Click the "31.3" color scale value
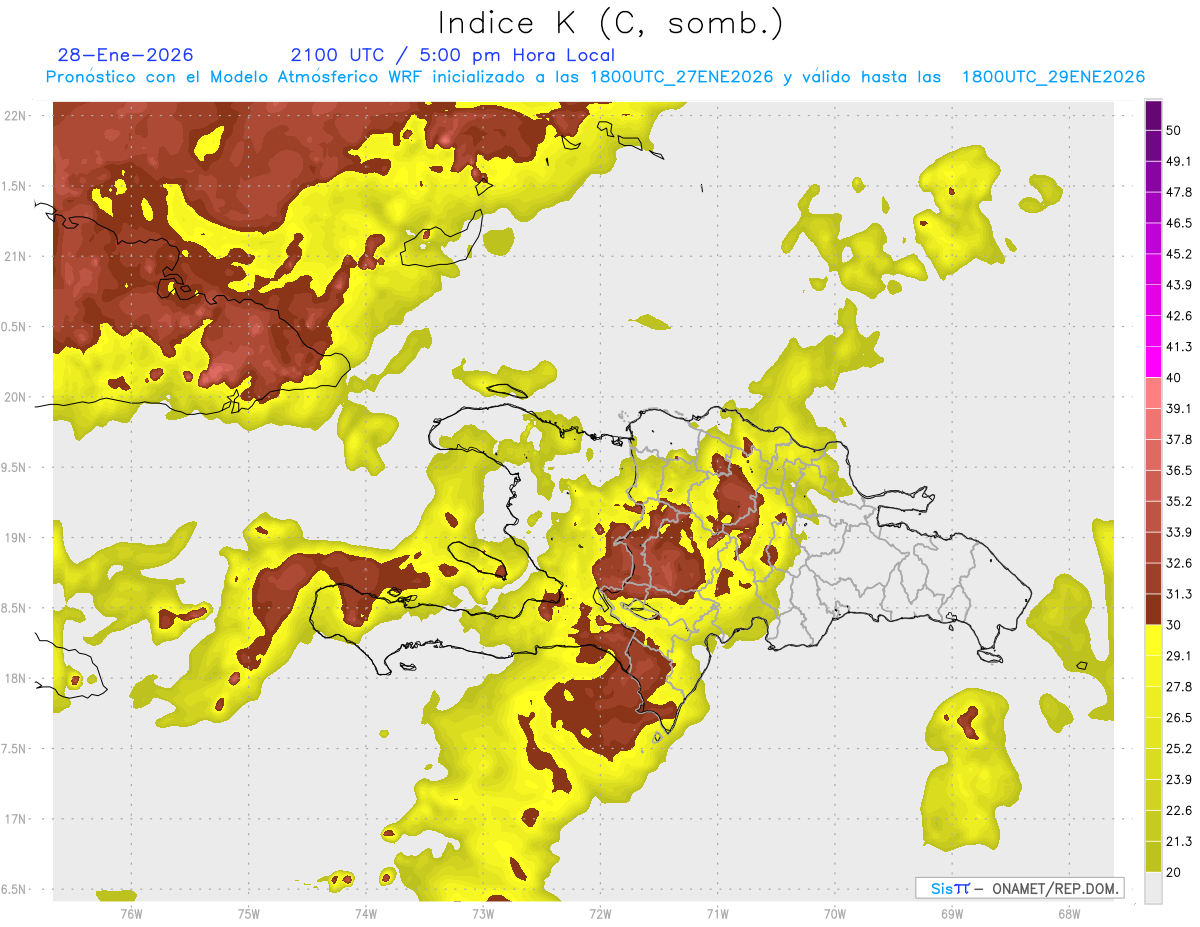The image size is (1200, 927). tap(1179, 594)
